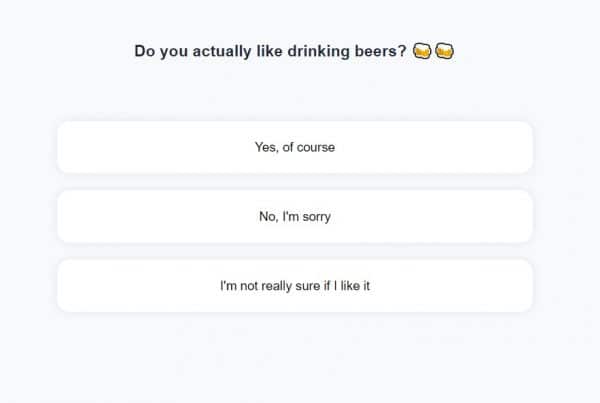Click the "Do you" text starting the question
The width and height of the screenshot is (600, 403).
coord(157,51)
